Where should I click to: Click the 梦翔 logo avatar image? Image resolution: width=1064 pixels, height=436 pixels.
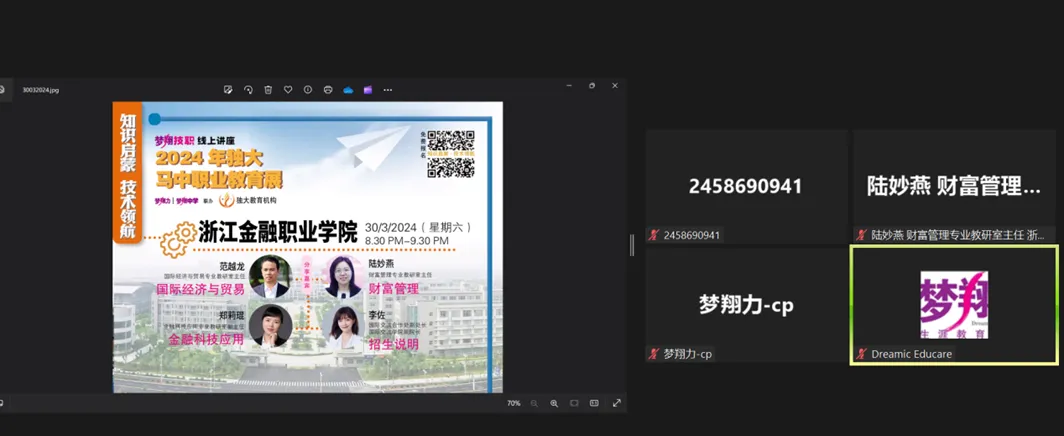[954, 305]
